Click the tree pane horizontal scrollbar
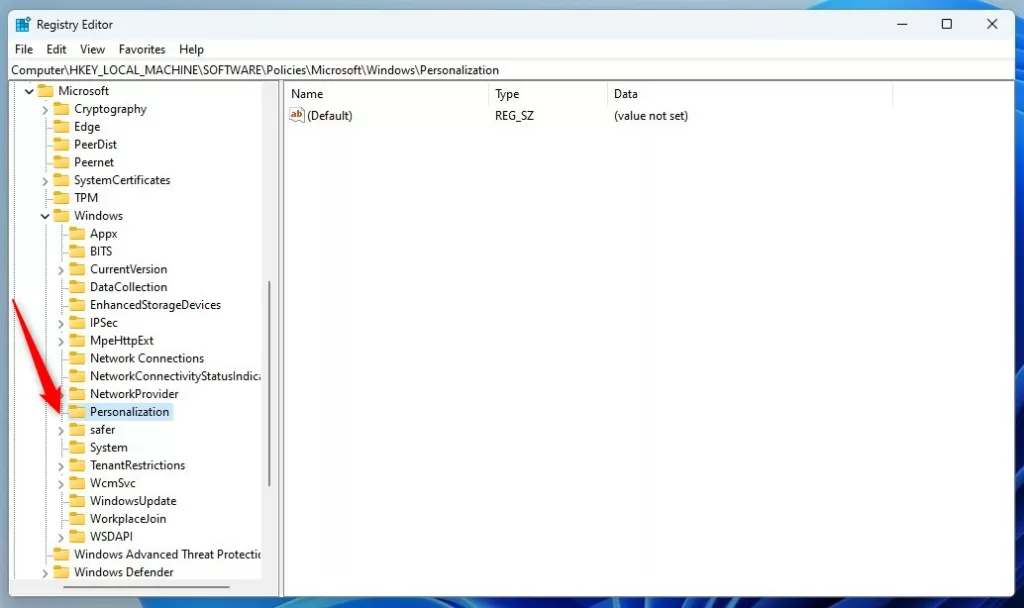Viewport: 1024px width, 608px height. (146, 586)
